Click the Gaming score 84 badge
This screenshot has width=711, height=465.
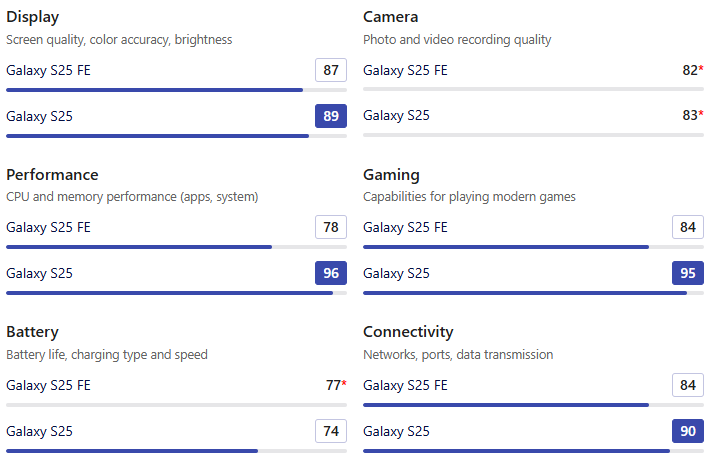688,227
